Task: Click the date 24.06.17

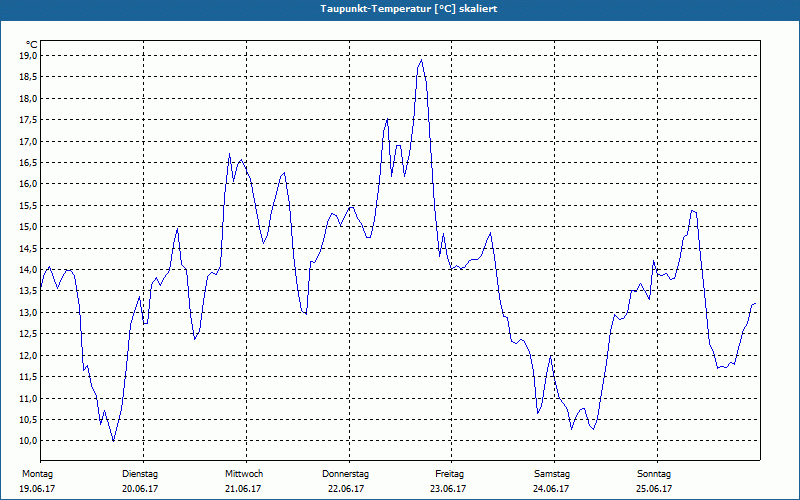Action: (x=551, y=489)
